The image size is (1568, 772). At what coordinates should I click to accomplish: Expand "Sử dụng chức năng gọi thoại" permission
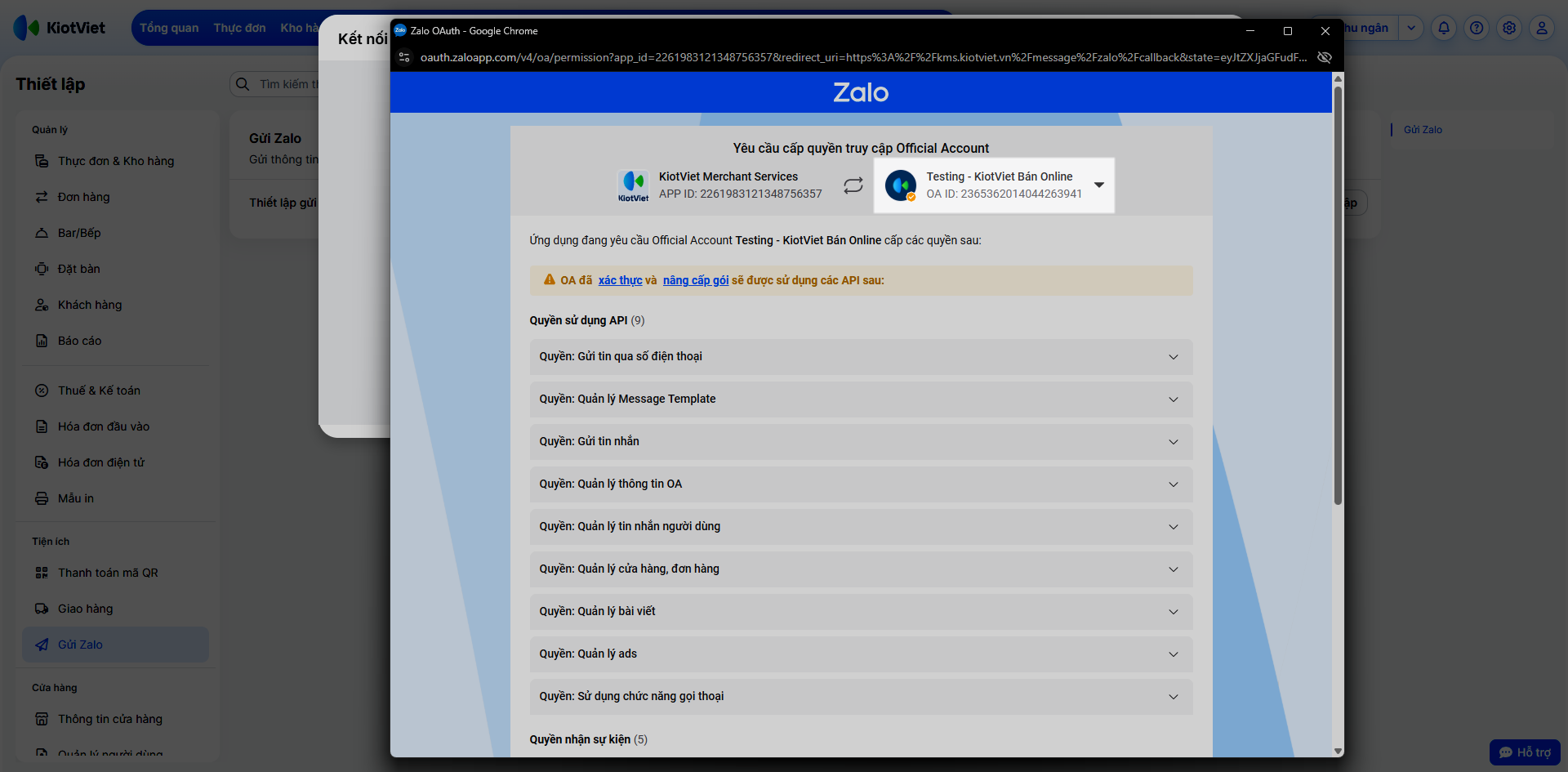(x=861, y=697)
